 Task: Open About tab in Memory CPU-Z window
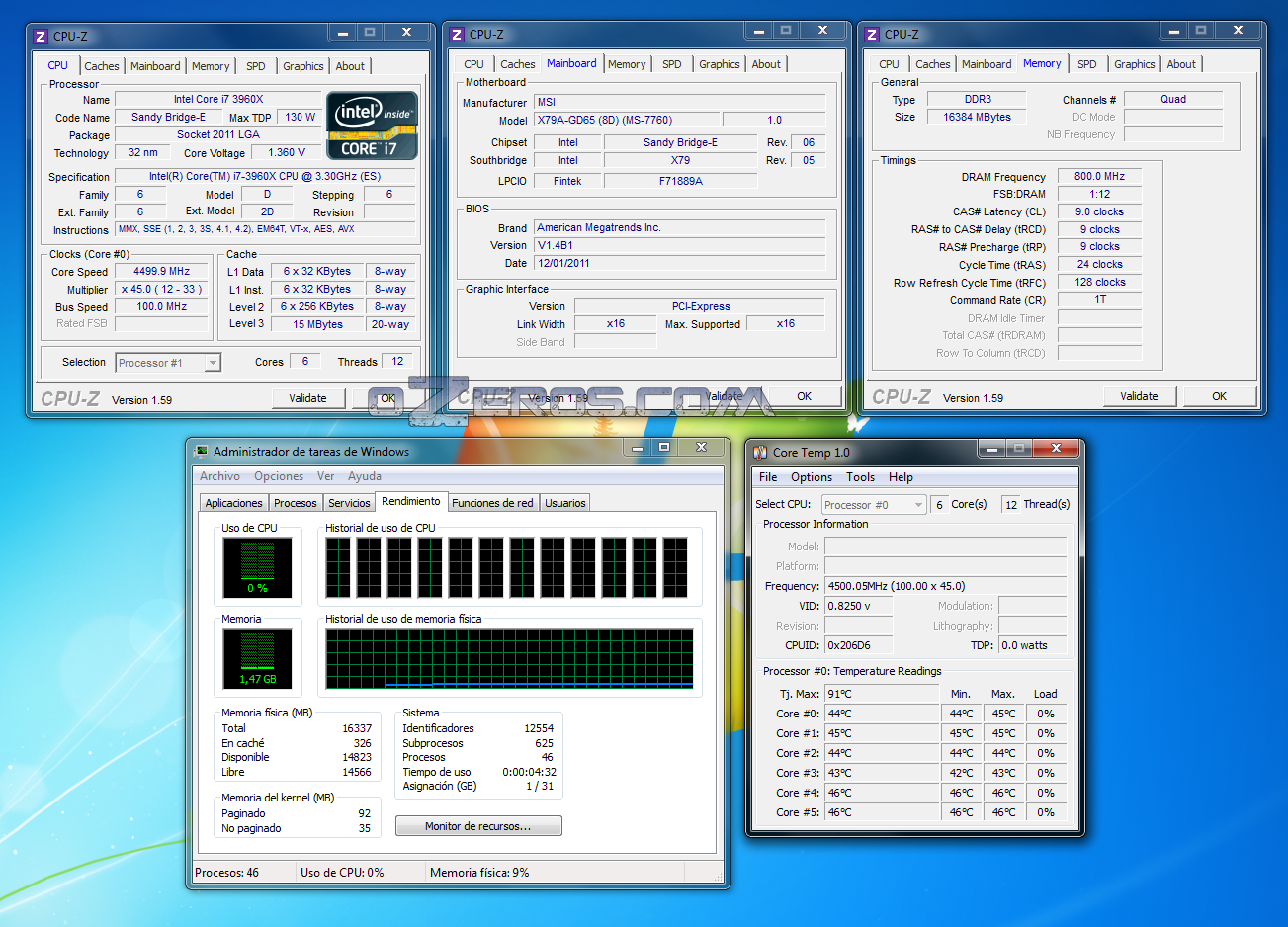click(x=1181, y=64)
